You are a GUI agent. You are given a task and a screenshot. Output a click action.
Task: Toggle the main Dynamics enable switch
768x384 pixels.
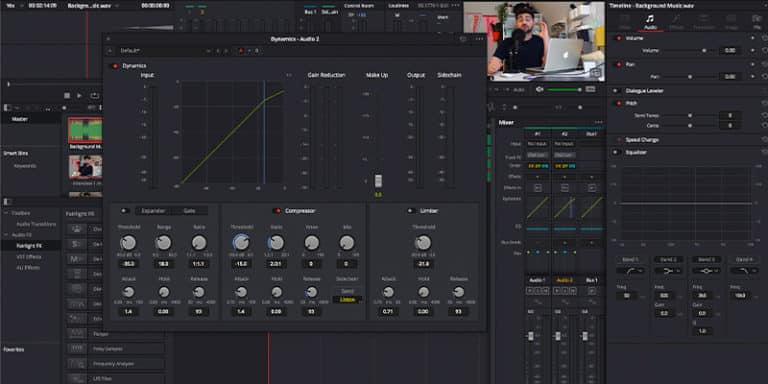pyautogui.click(x=116, y=66)
